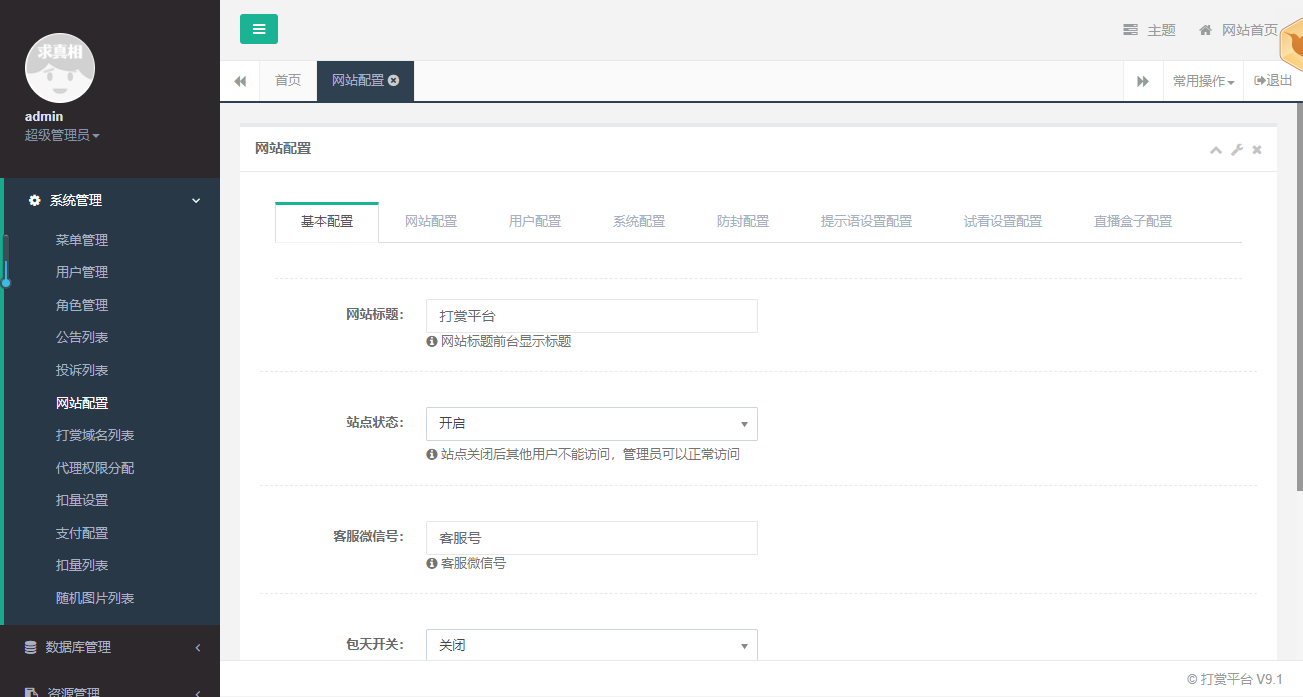Screen dimensions: 1303x697
Task: Expand the 常用操作 dropdown menu
Action: (1203, 81)
